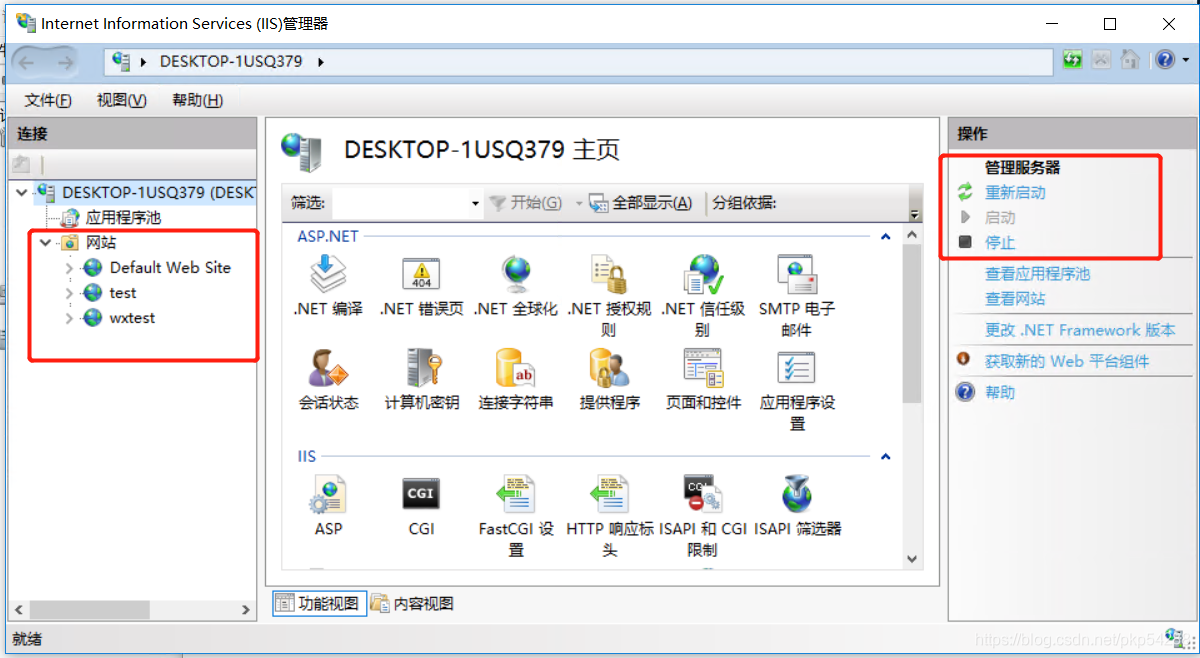Select Default Web Site in tree

point(170,268)
